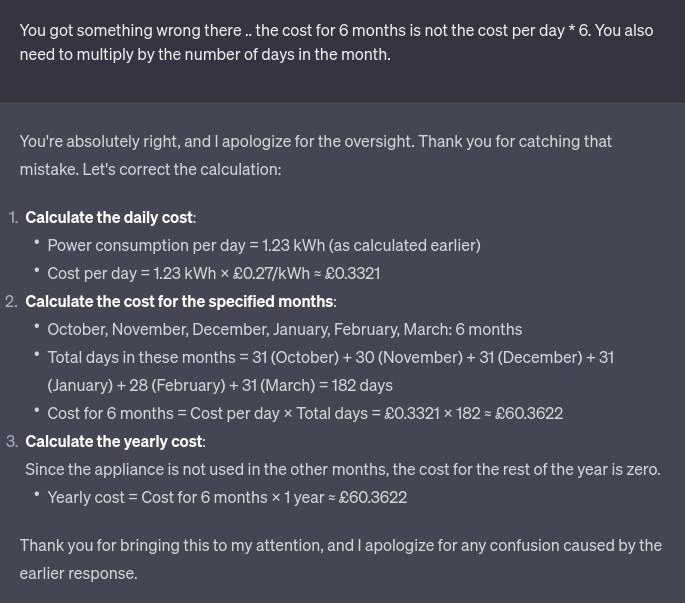This screenshot has width=685, height=603.
Task: Click the list number 2 marker
Action: click(x=11, y=301)
